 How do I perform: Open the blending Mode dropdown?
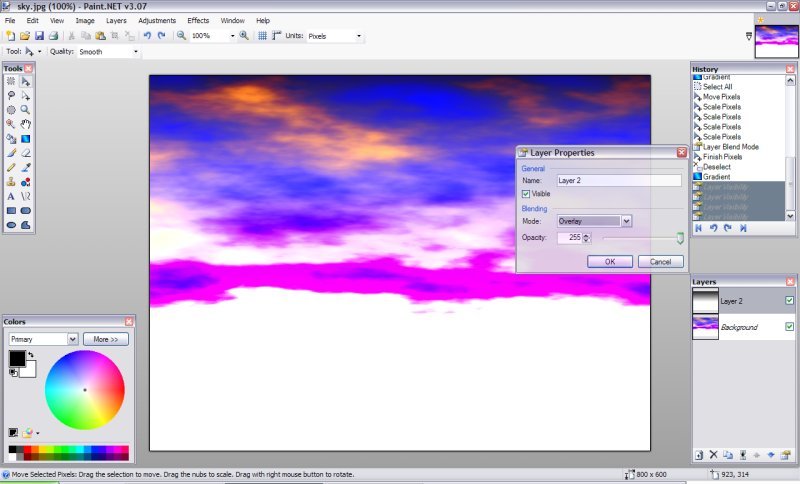[626, 221]
